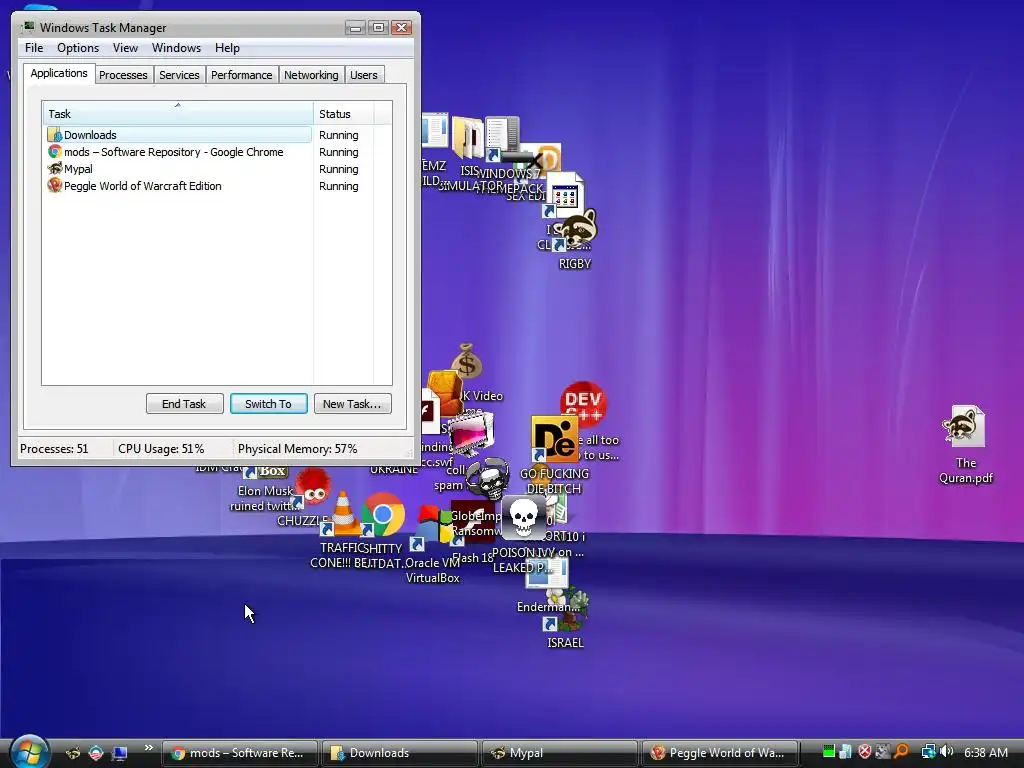1024x768 pixels.
Task: Click the New Task... button
Action: pos(352,404)
